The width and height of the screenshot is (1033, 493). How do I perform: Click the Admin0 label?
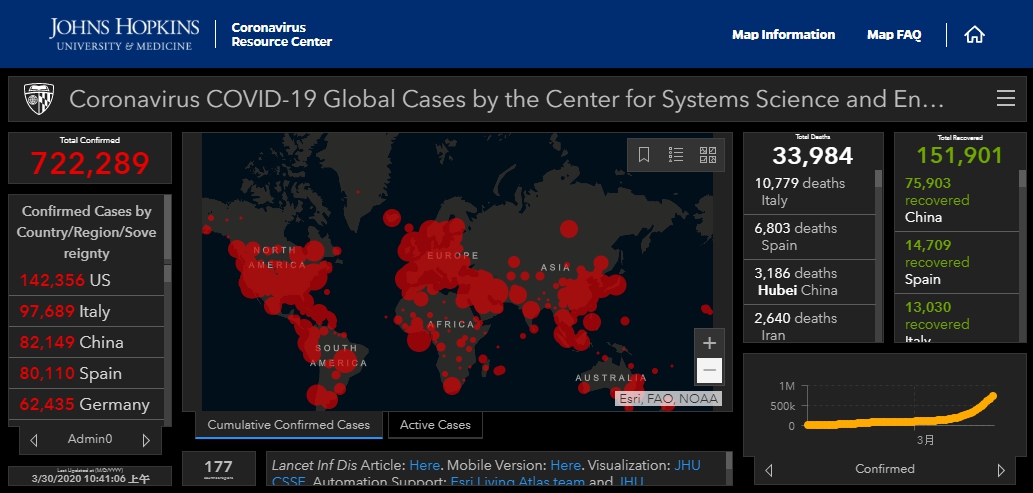(x=90, y=439)
